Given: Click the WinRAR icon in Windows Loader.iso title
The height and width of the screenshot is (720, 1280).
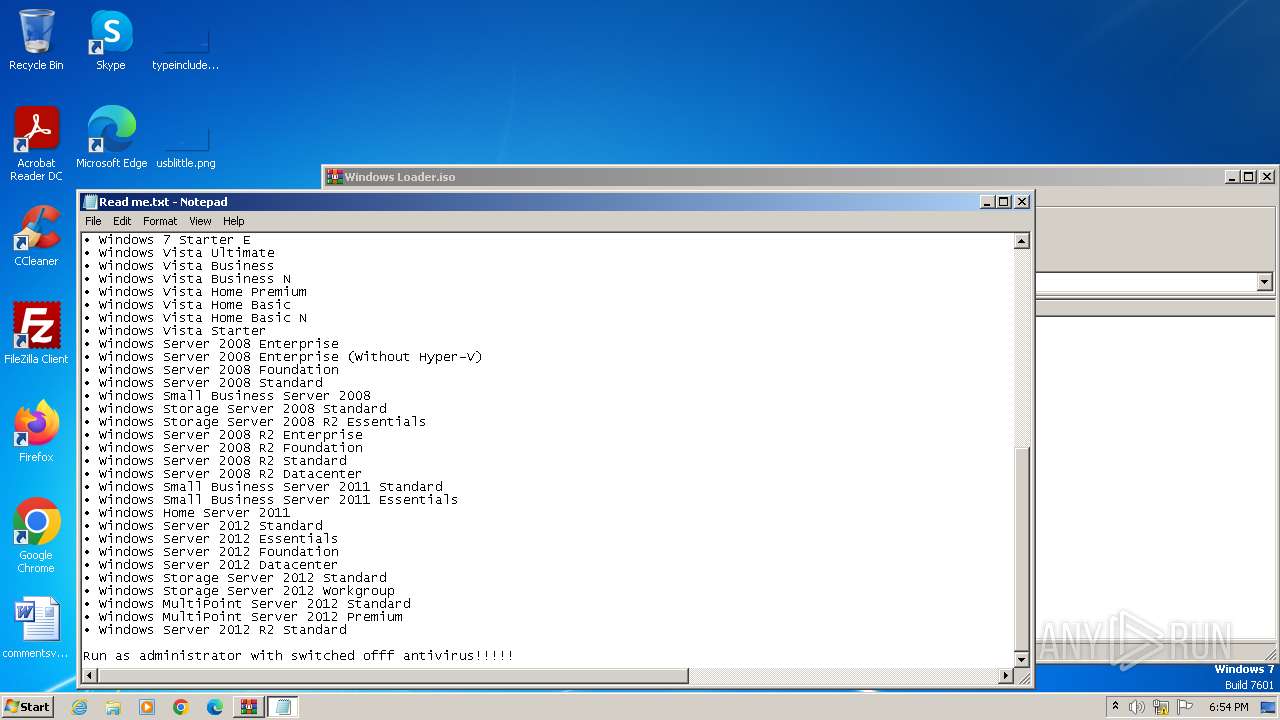Looking at the screenshot, I should click(335, 177).
